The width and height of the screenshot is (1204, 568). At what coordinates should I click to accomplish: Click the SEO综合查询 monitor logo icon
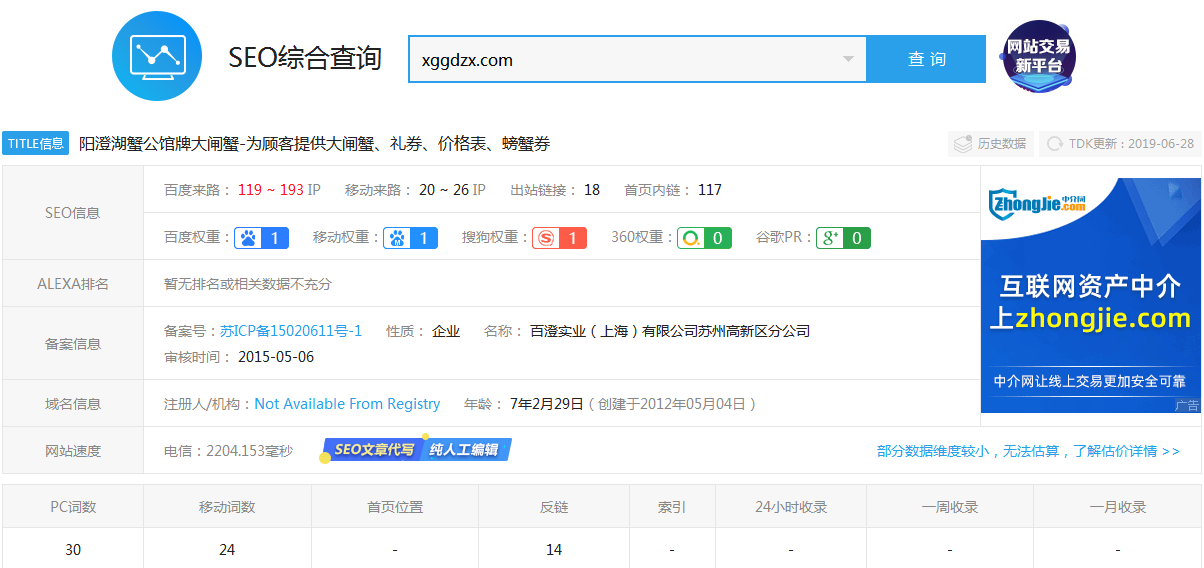pos(157,56)
